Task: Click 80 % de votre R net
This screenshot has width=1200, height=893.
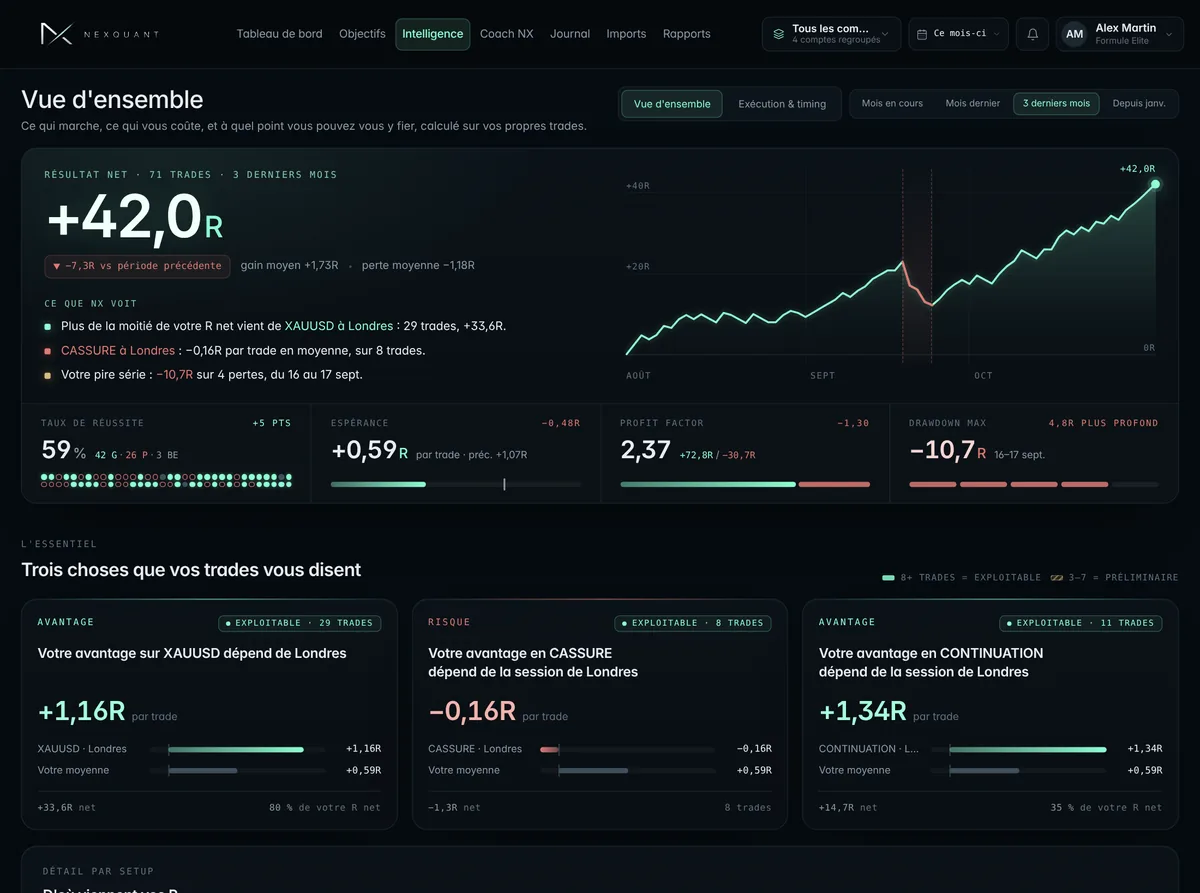Action: click(325, 808)
